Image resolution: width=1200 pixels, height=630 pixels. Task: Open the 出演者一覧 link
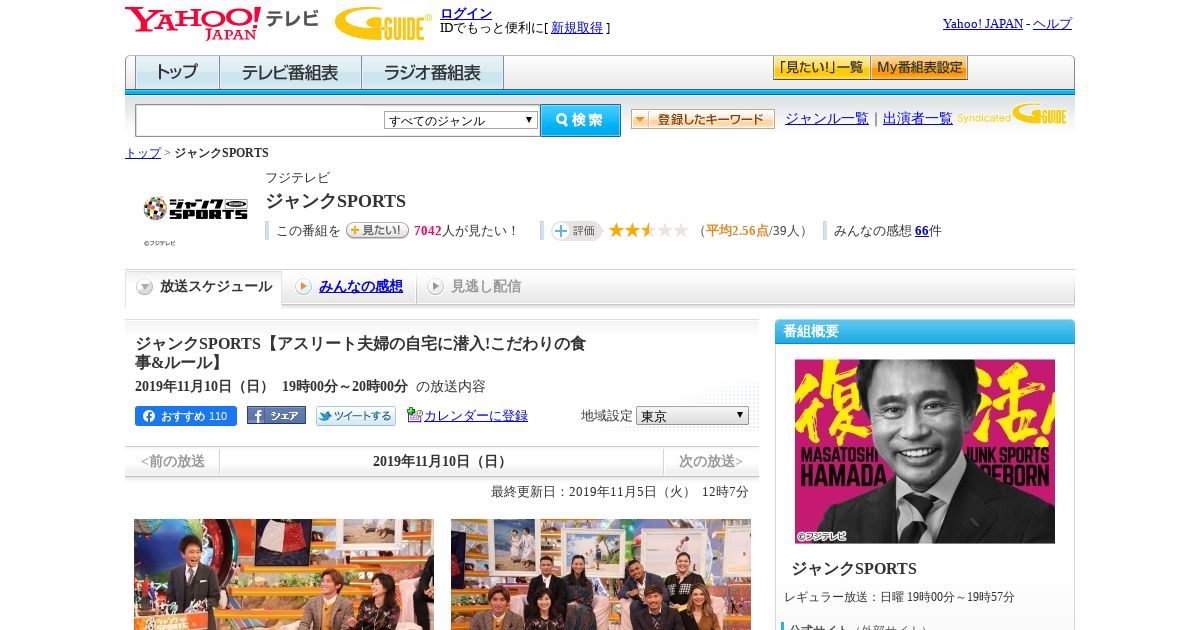pos(918,118)
